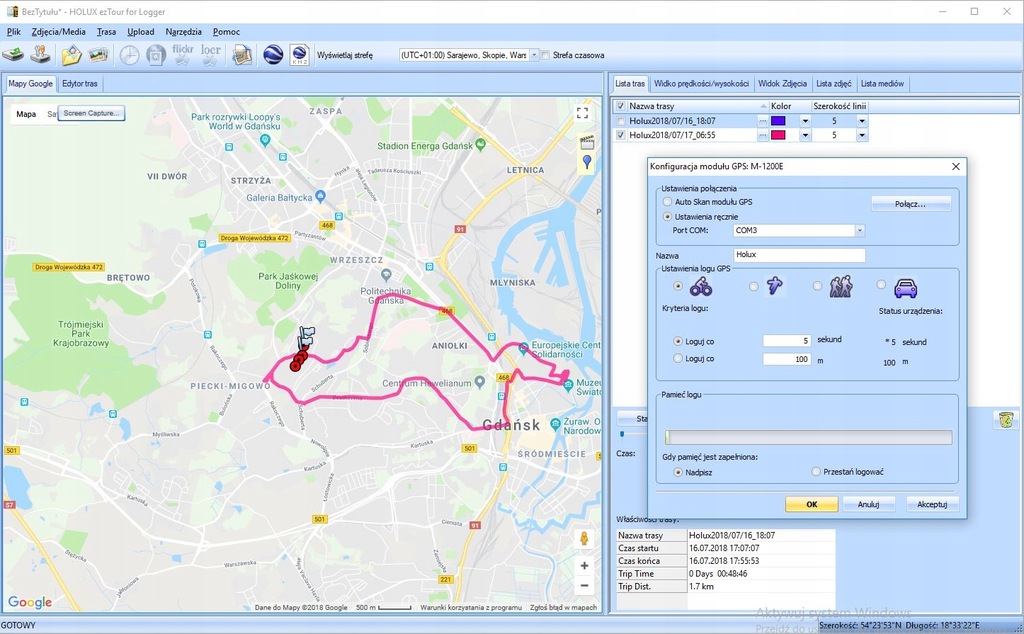Viewport: 1024px width, 634px height.
Task: Click the pink color swatch for 17_06:55 track
Action: pos(778,135)
